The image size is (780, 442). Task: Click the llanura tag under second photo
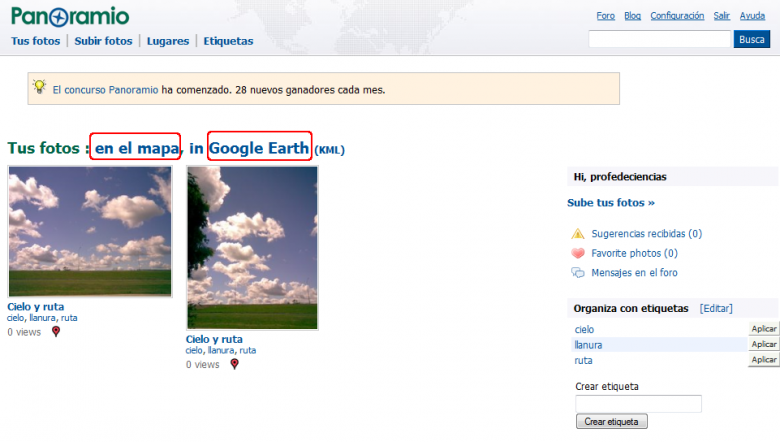[221, 350]
